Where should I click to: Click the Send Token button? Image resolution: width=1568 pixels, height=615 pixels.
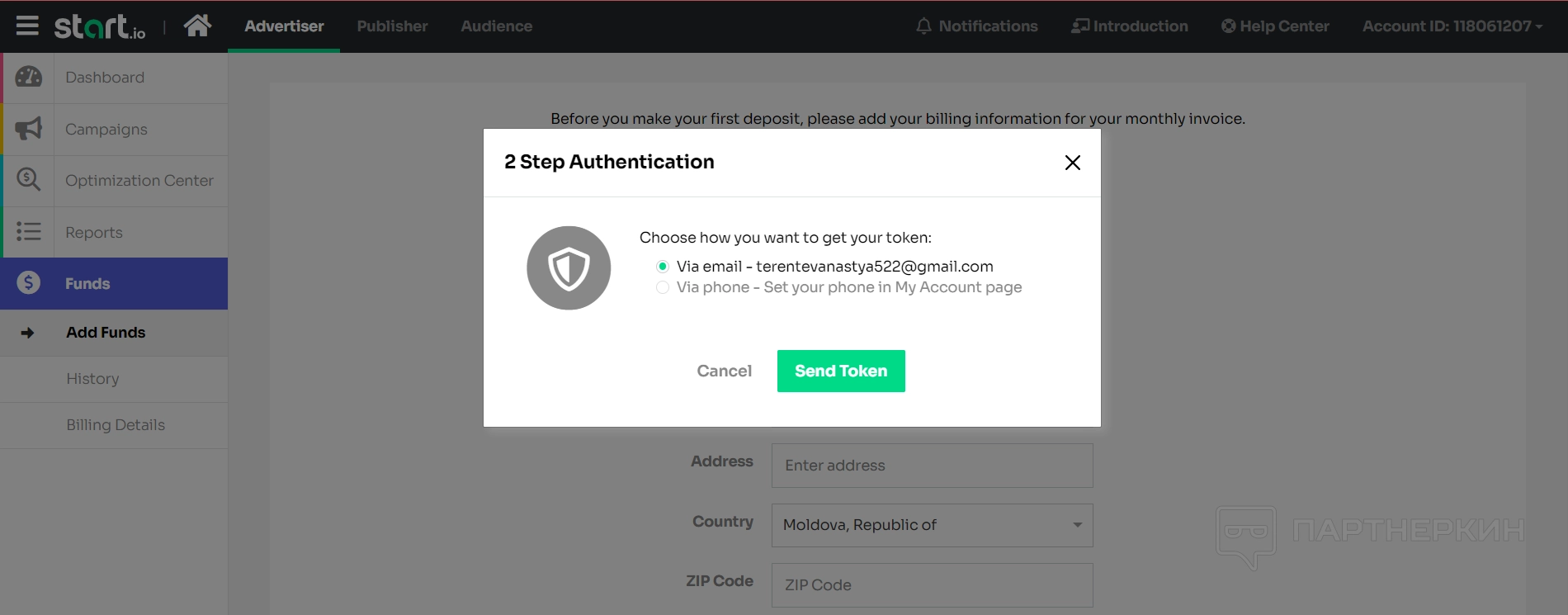coord(841,371)
